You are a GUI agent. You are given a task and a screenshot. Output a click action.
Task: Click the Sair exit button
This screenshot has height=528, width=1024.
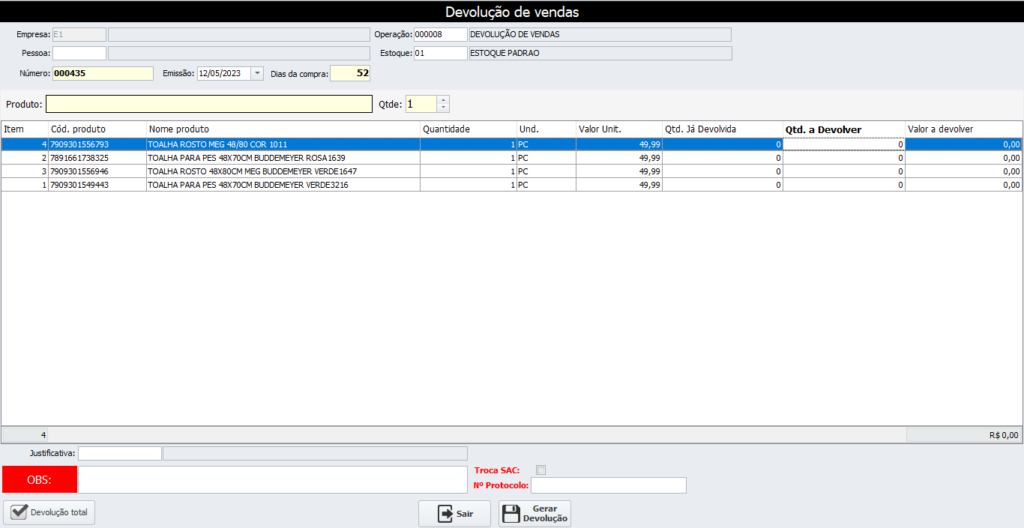tap(454, 513)
